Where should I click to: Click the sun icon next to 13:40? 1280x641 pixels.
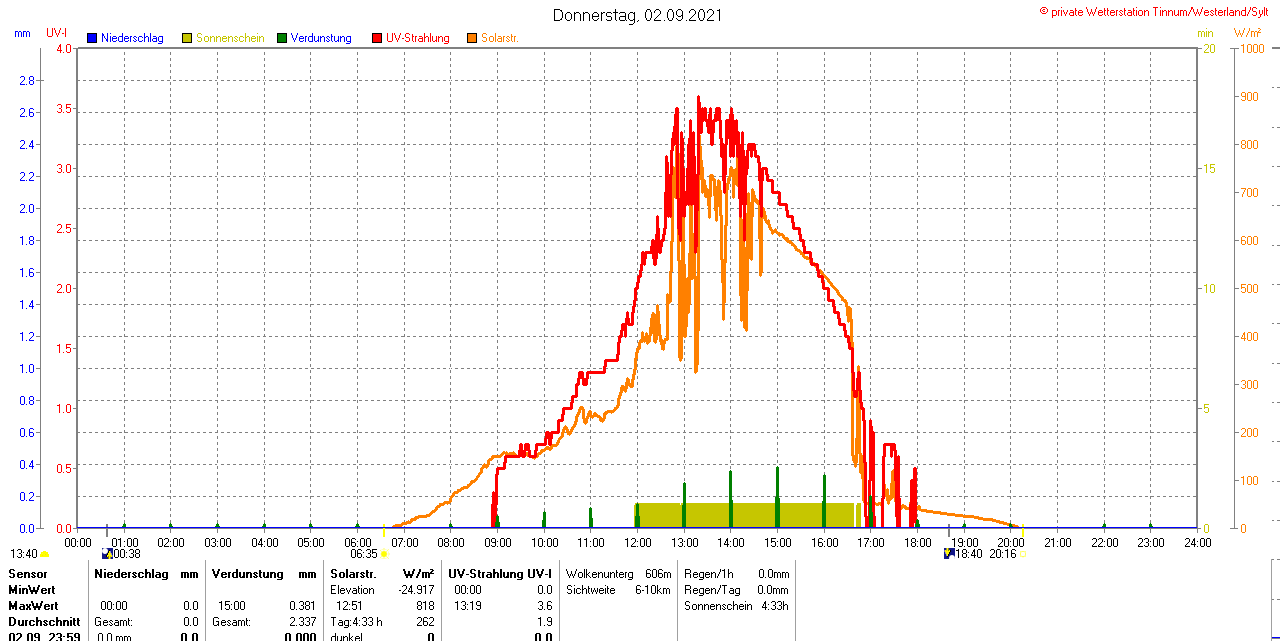[45, 553]
